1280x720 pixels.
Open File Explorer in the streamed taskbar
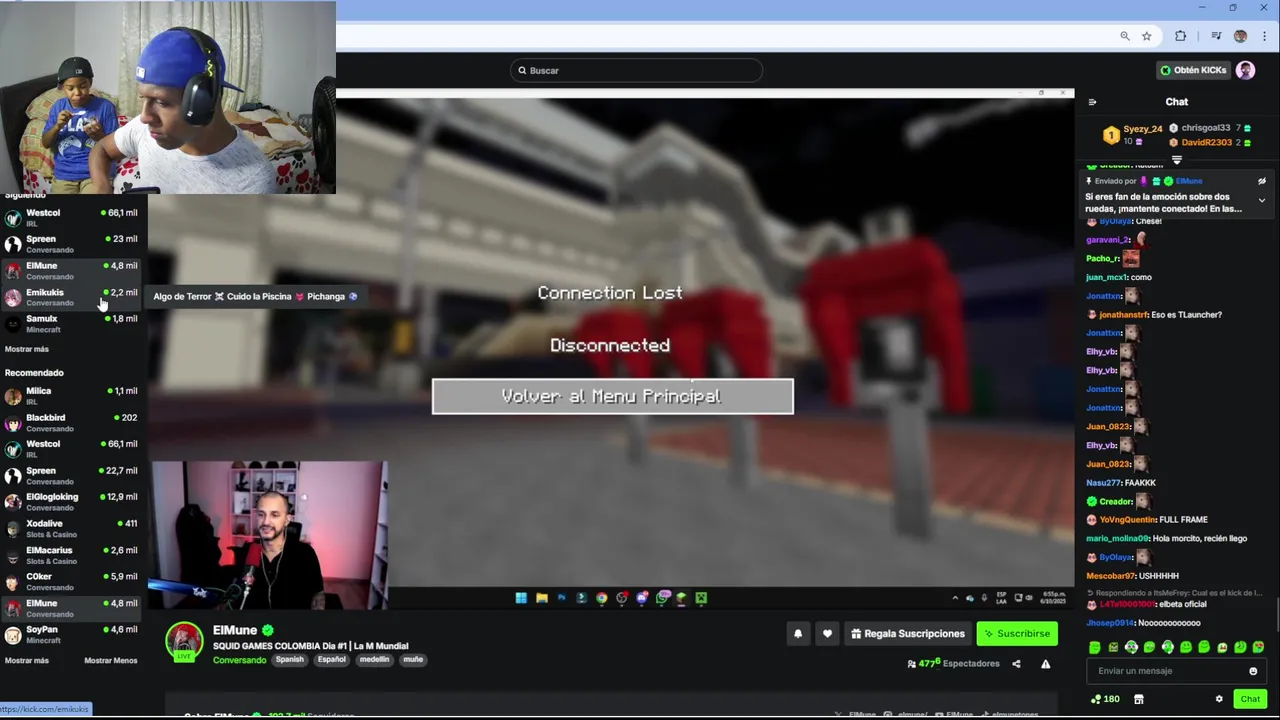pos(541,598)
